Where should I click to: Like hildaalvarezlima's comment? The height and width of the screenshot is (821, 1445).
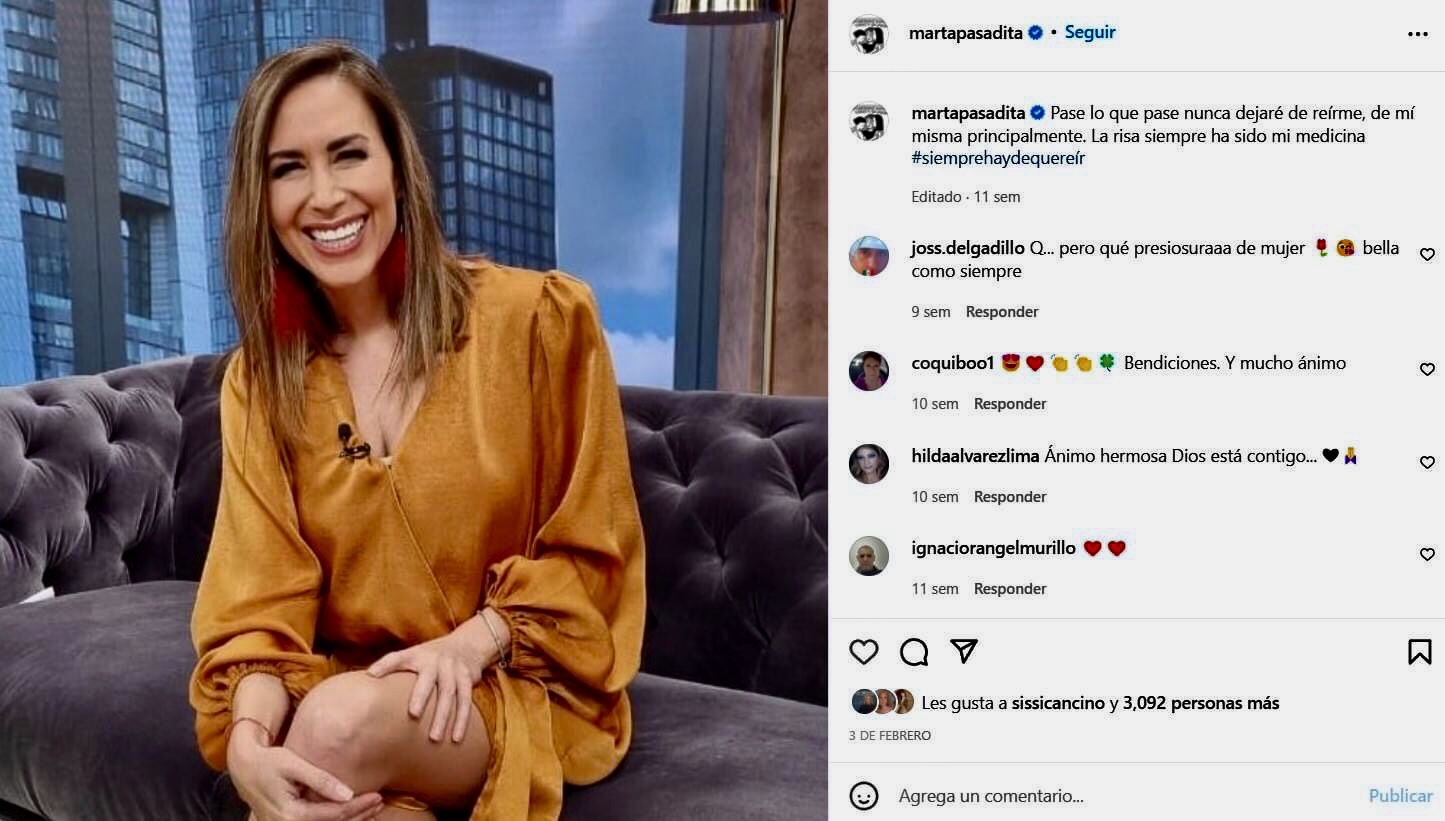(1428, 463)
